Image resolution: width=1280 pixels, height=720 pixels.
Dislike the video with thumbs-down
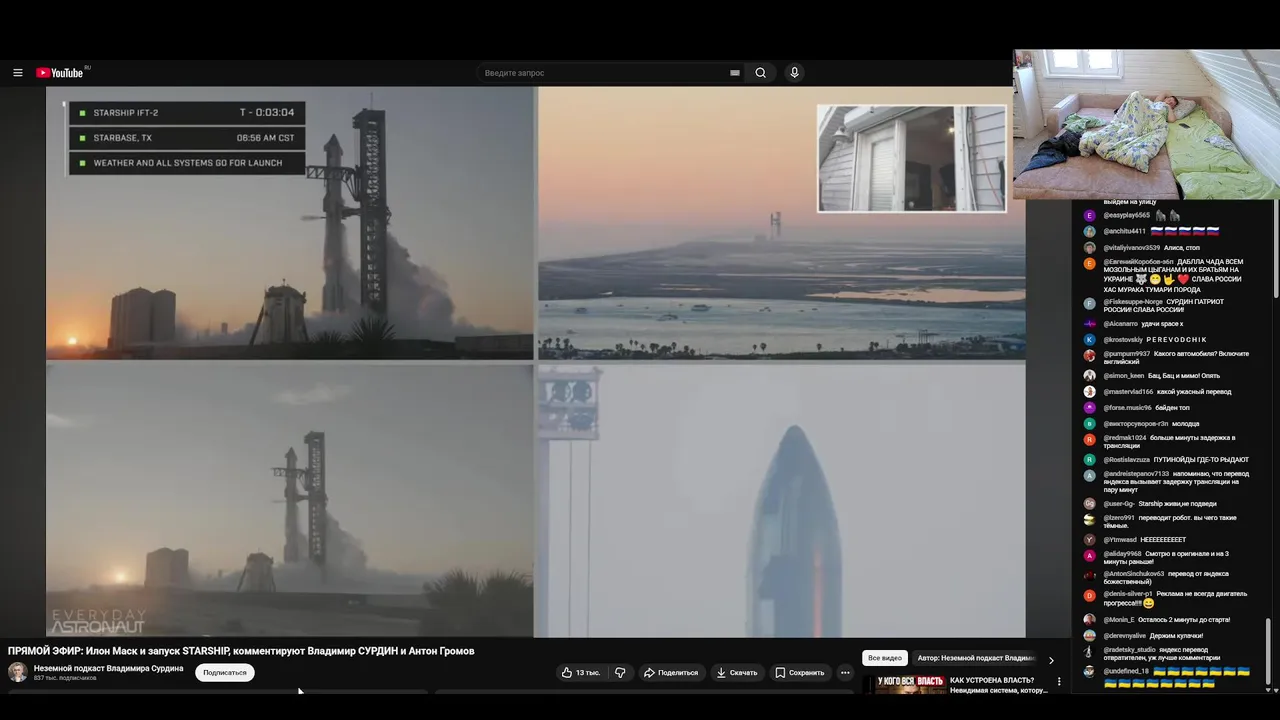coord(620,673)
